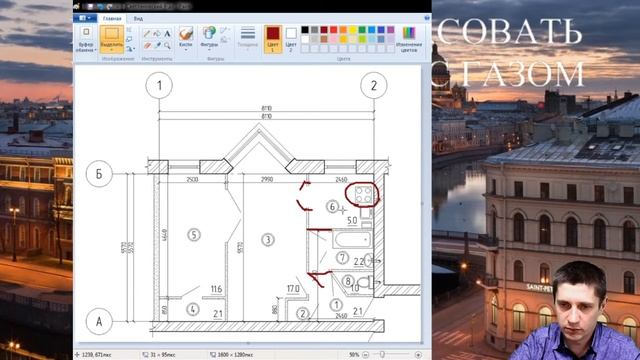This screenshot has height=360, width=640.
Task: Pick the pink rose color swatch
Action: (333, 39)
